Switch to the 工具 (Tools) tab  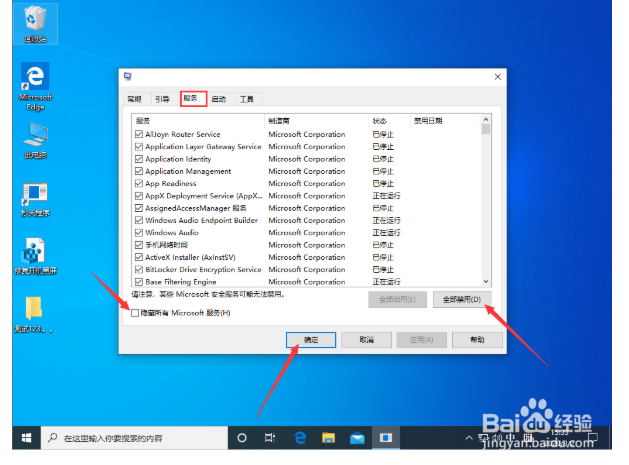(x=247, y=99)
